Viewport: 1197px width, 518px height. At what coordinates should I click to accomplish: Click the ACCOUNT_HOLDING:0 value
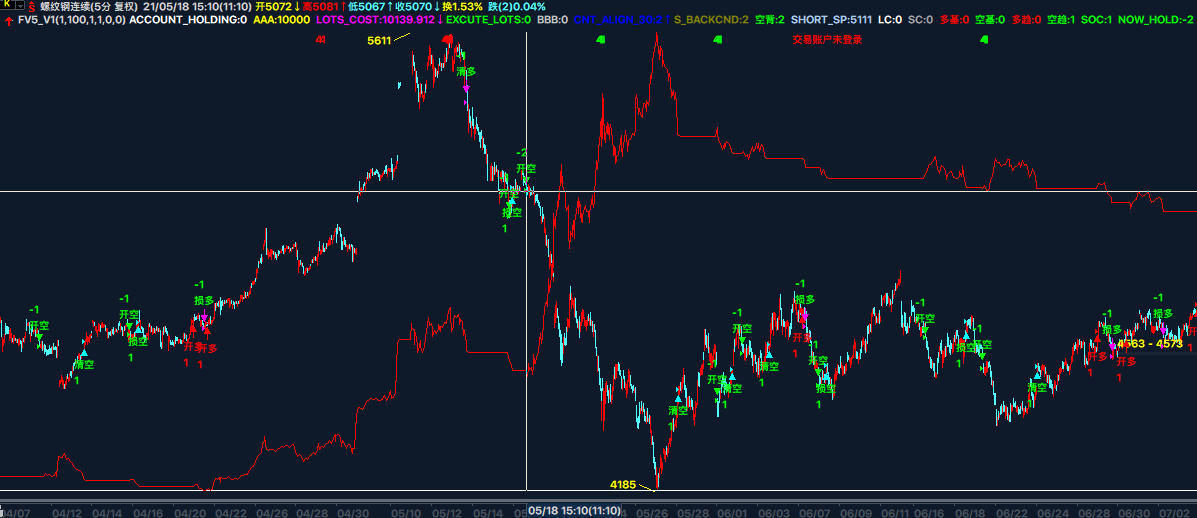(188, 20)
